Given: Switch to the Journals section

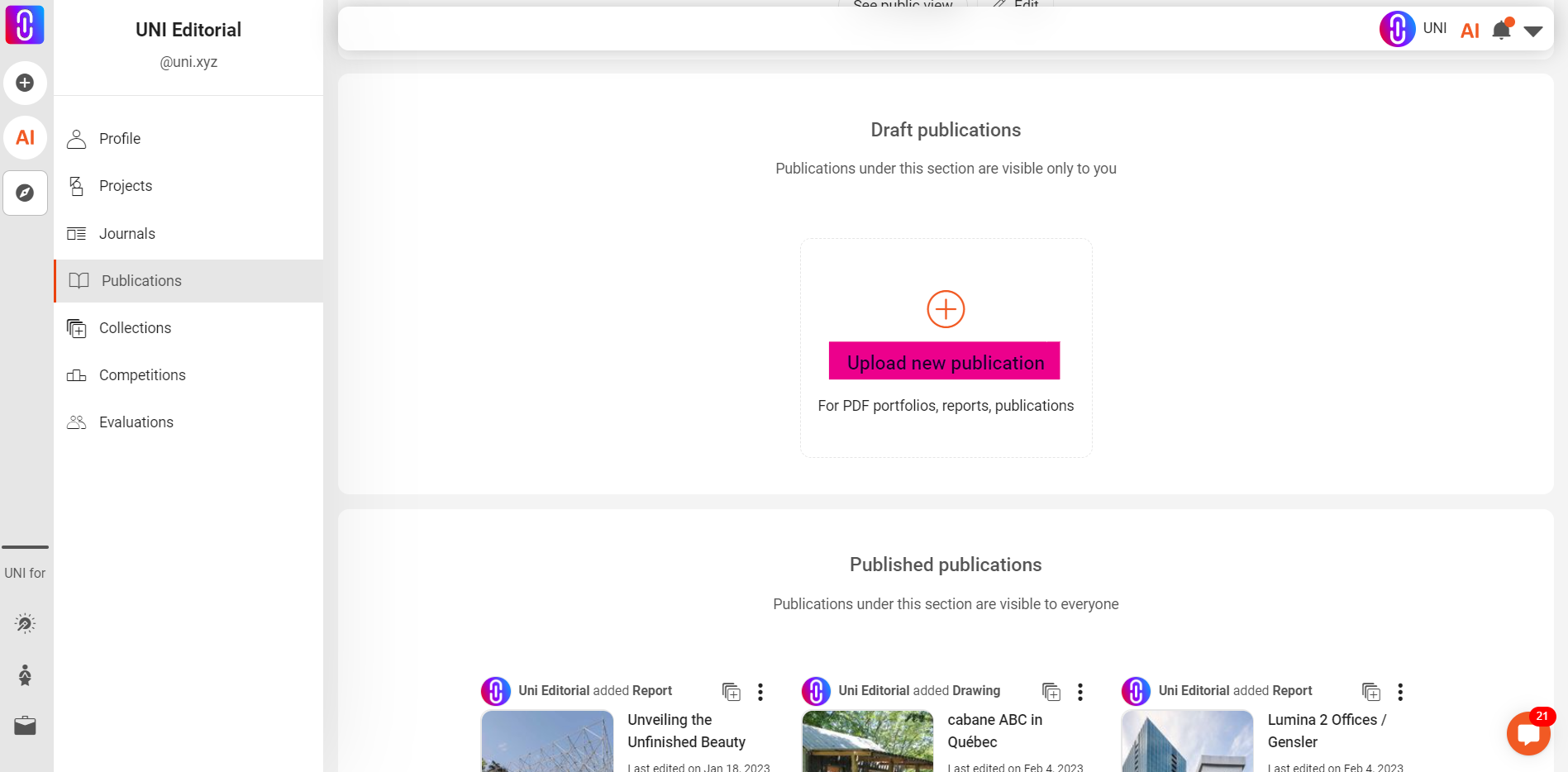Looking at the screenshot, I should click(x=126, y=233).
